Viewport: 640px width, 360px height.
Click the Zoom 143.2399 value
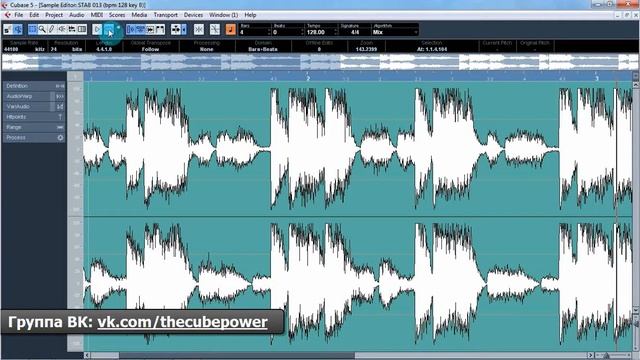(366, 49)
